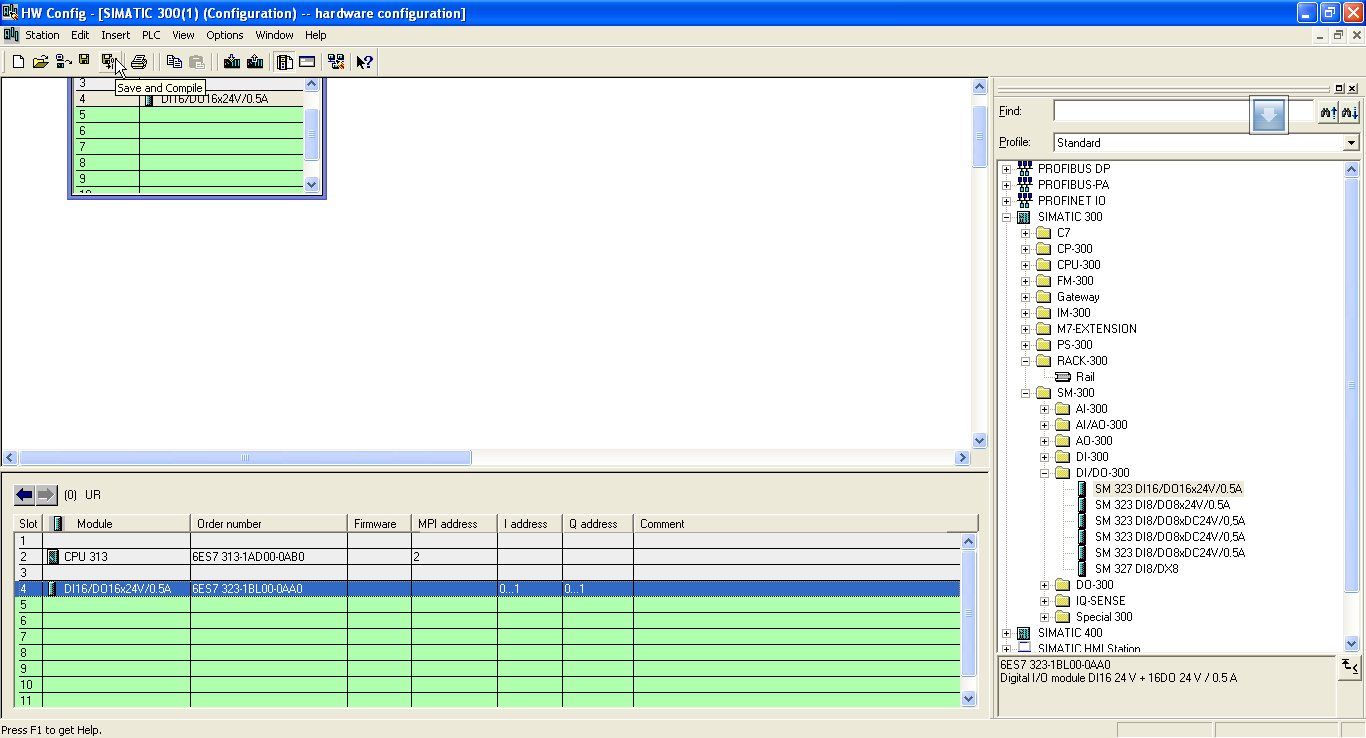Expand the CPU-300 folder
The height and width of the screenshot is (738, 1366).
tap(1026, 265)
